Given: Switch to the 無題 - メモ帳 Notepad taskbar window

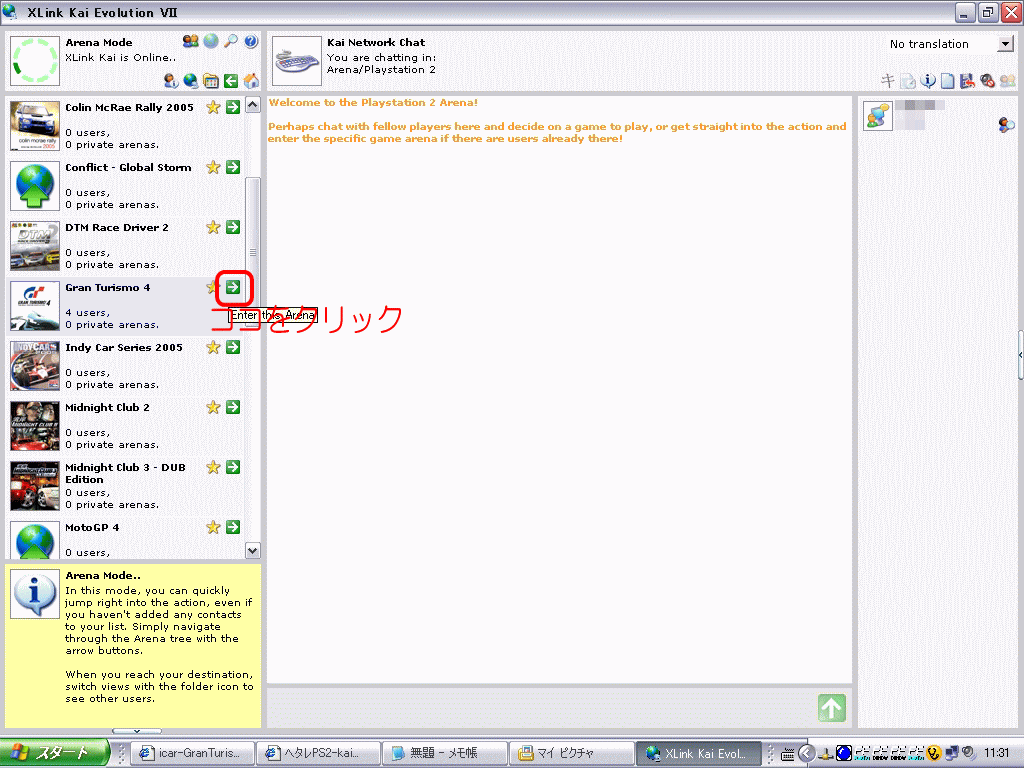Looking at the screenshot, I should click(x=443, y=753).
